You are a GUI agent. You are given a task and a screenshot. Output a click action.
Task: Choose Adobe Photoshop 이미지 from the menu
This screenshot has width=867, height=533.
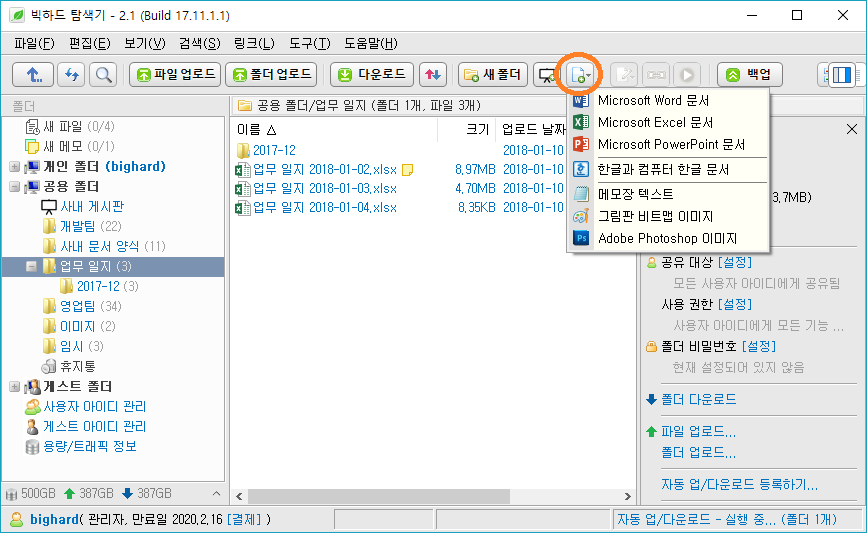(x=668, y=238)
